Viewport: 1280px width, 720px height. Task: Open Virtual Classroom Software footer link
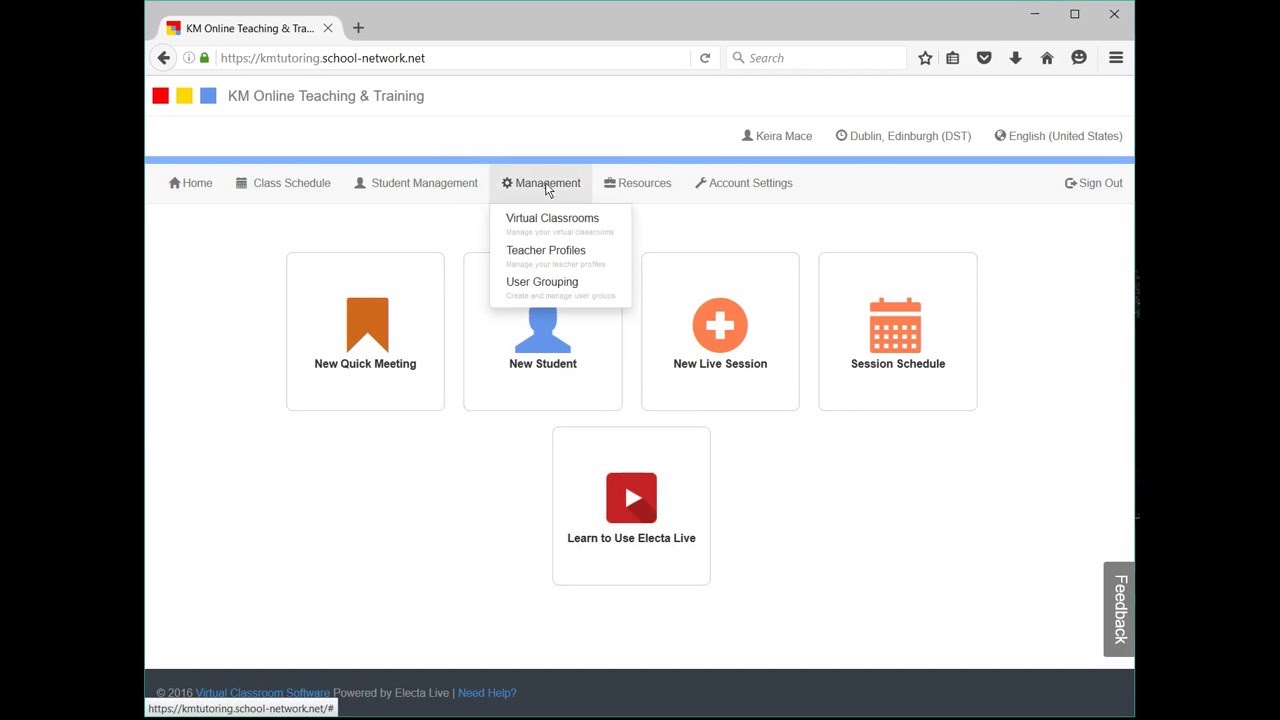tap(262, 692)
